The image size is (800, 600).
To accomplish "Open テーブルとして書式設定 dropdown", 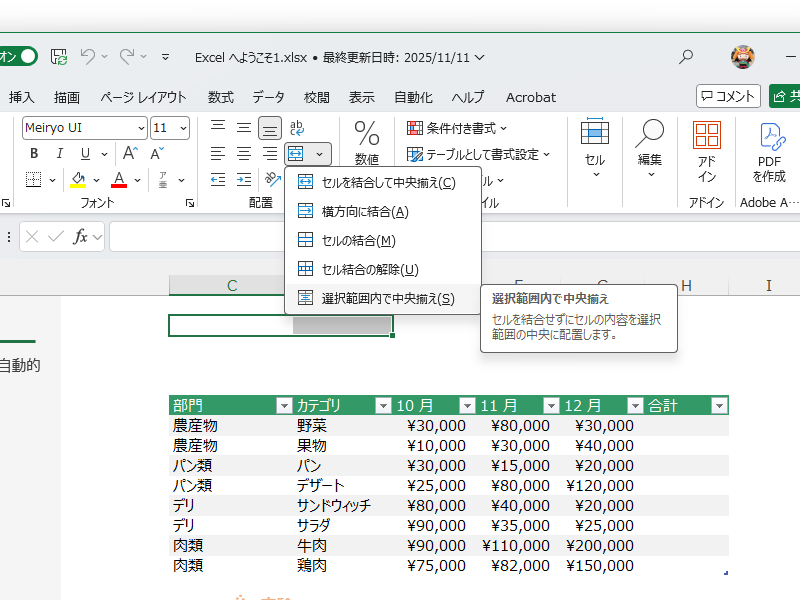I will (479, 154).
